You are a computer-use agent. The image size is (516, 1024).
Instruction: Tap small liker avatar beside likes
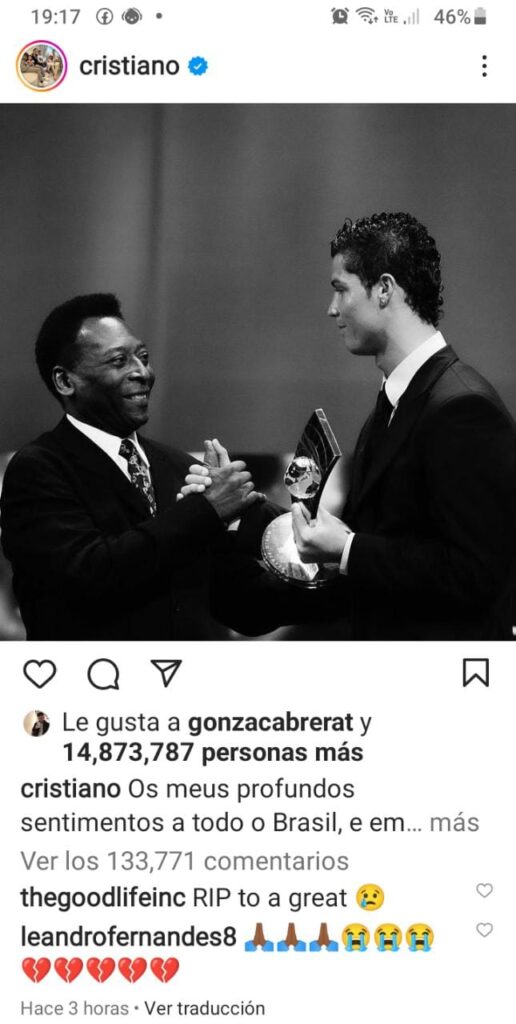37,723
